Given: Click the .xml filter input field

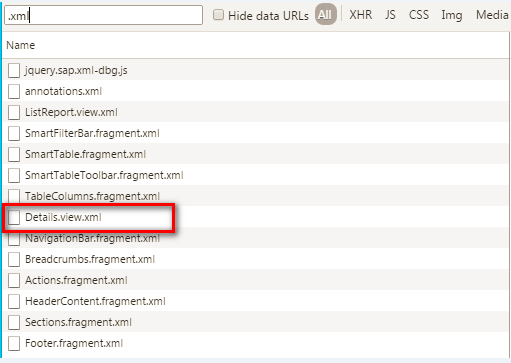Looking at the screenshot, I should (103, 15).
